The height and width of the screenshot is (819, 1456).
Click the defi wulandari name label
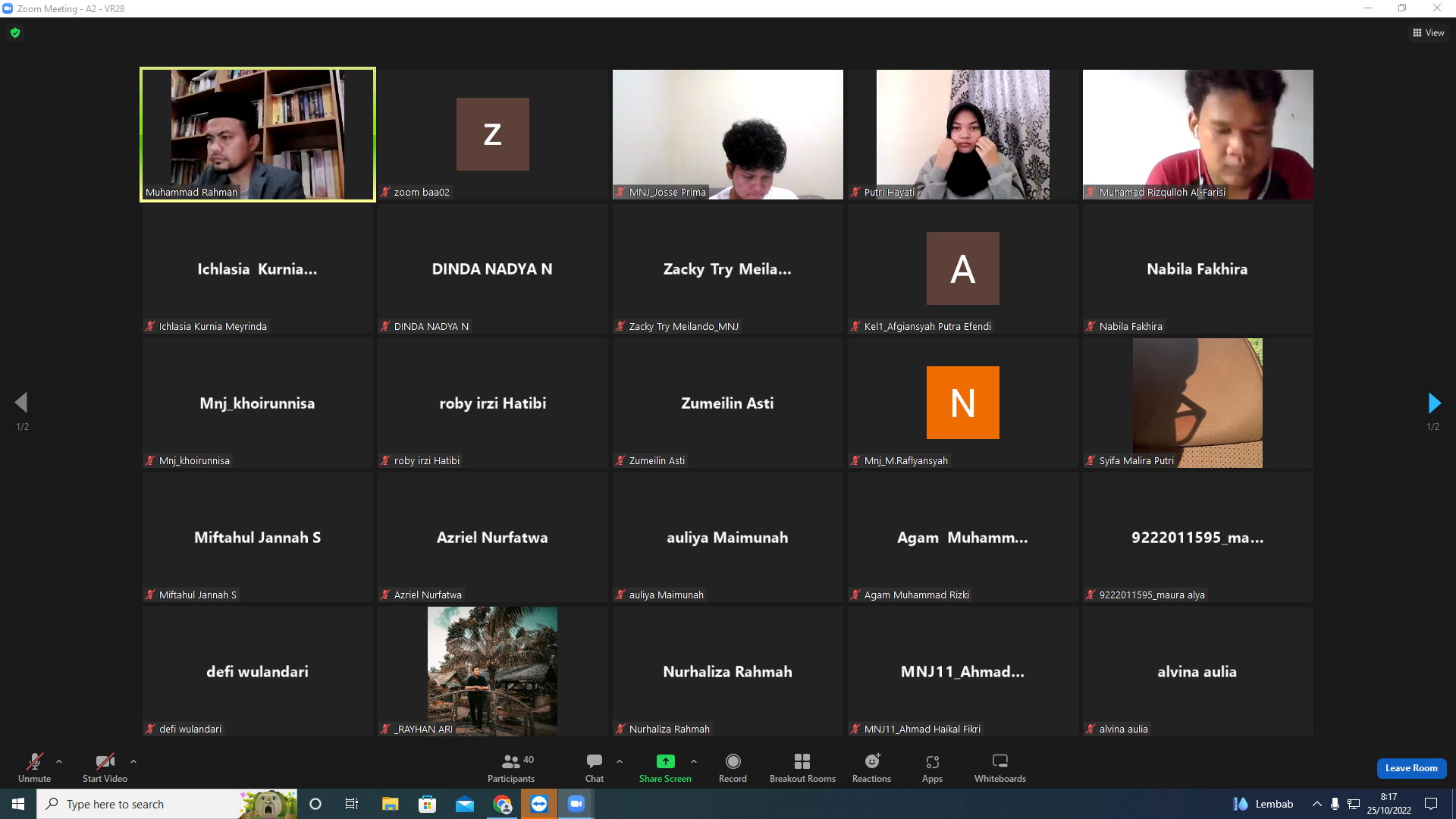point(190,730)
